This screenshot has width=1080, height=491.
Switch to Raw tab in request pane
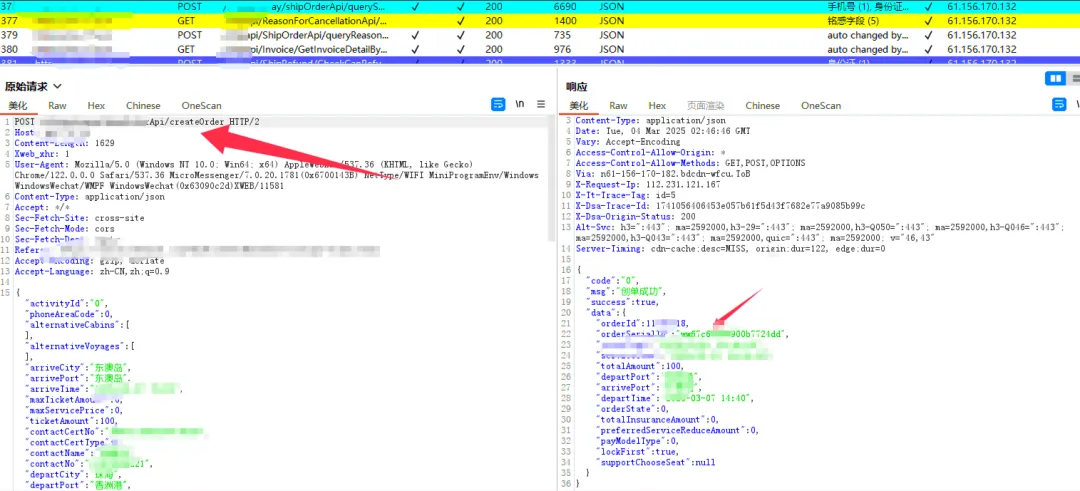(x=57, y=105)
